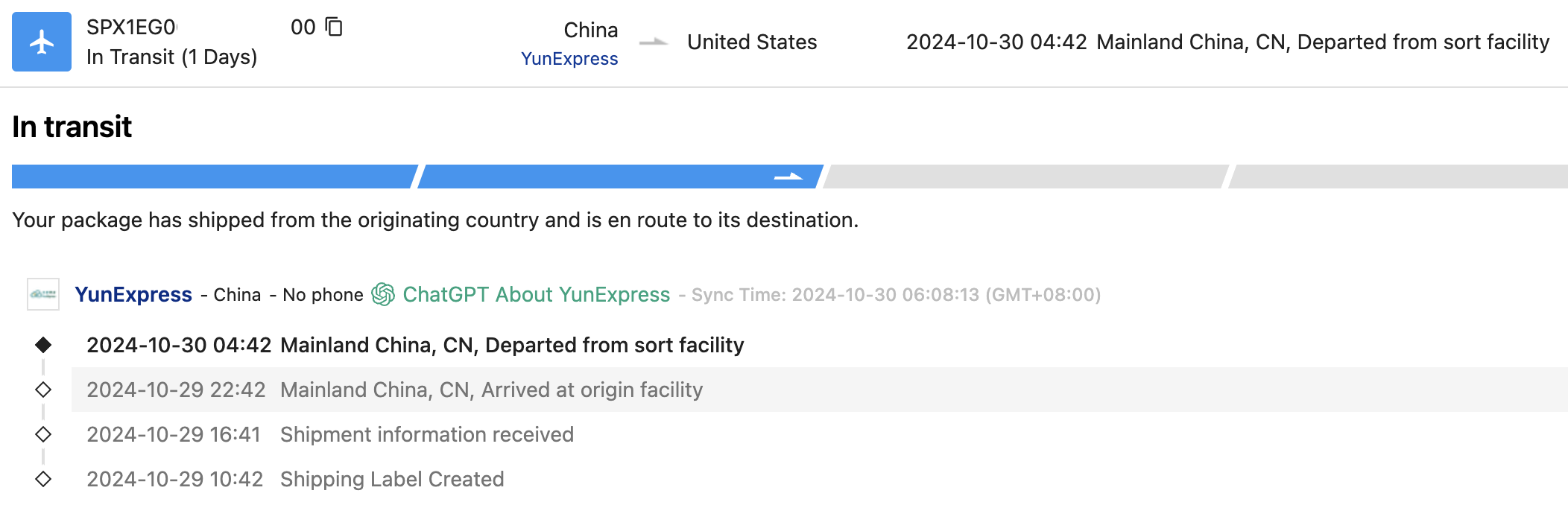This screenshot has width=1568, height=505.
Task: Click the SPX1EG0 tracking number text
Action: [131, 28]
